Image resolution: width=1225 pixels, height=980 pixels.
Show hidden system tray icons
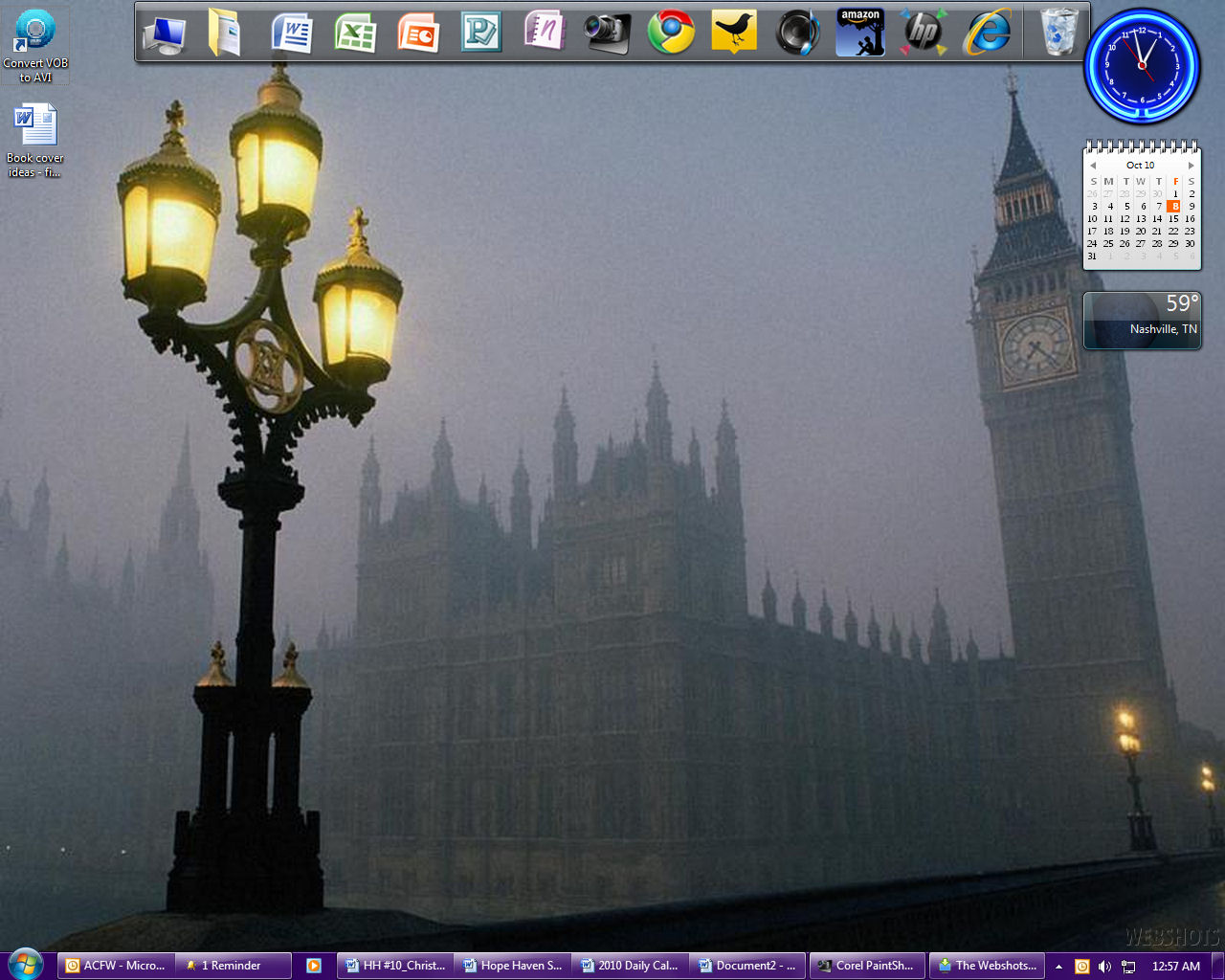pyautogui.click(x=1058, y=967)
